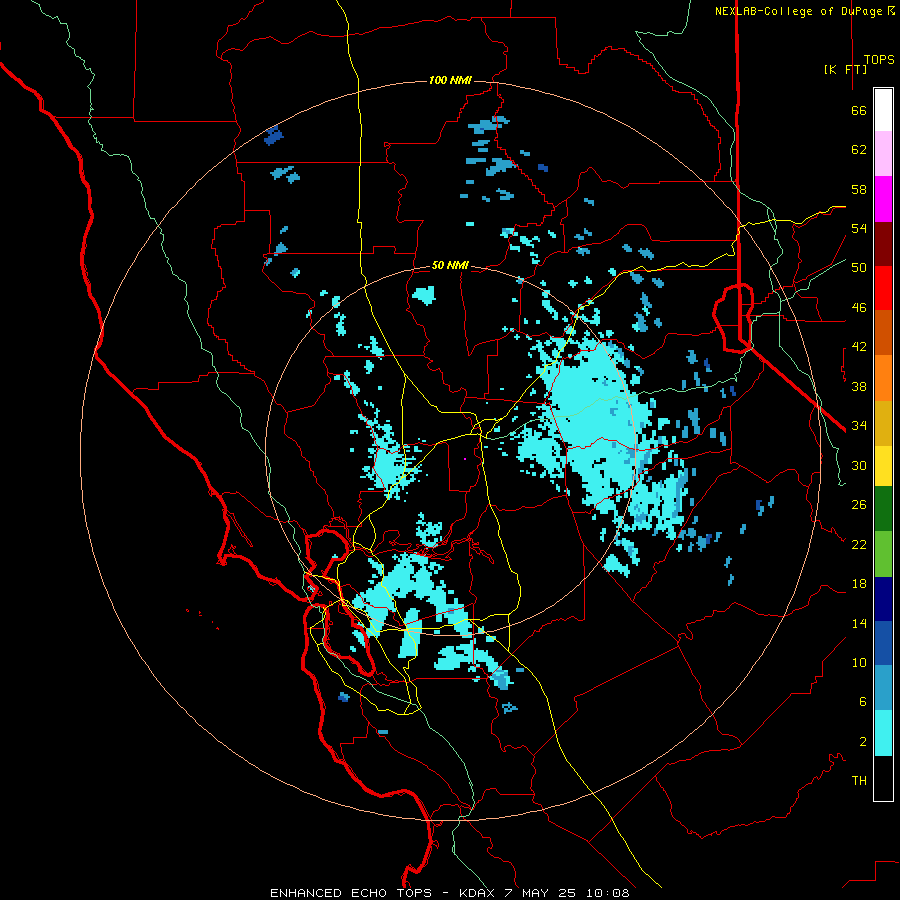Viewport: 900px width, 900px height.
Task: Click the legend value 6
Action: 863,702
